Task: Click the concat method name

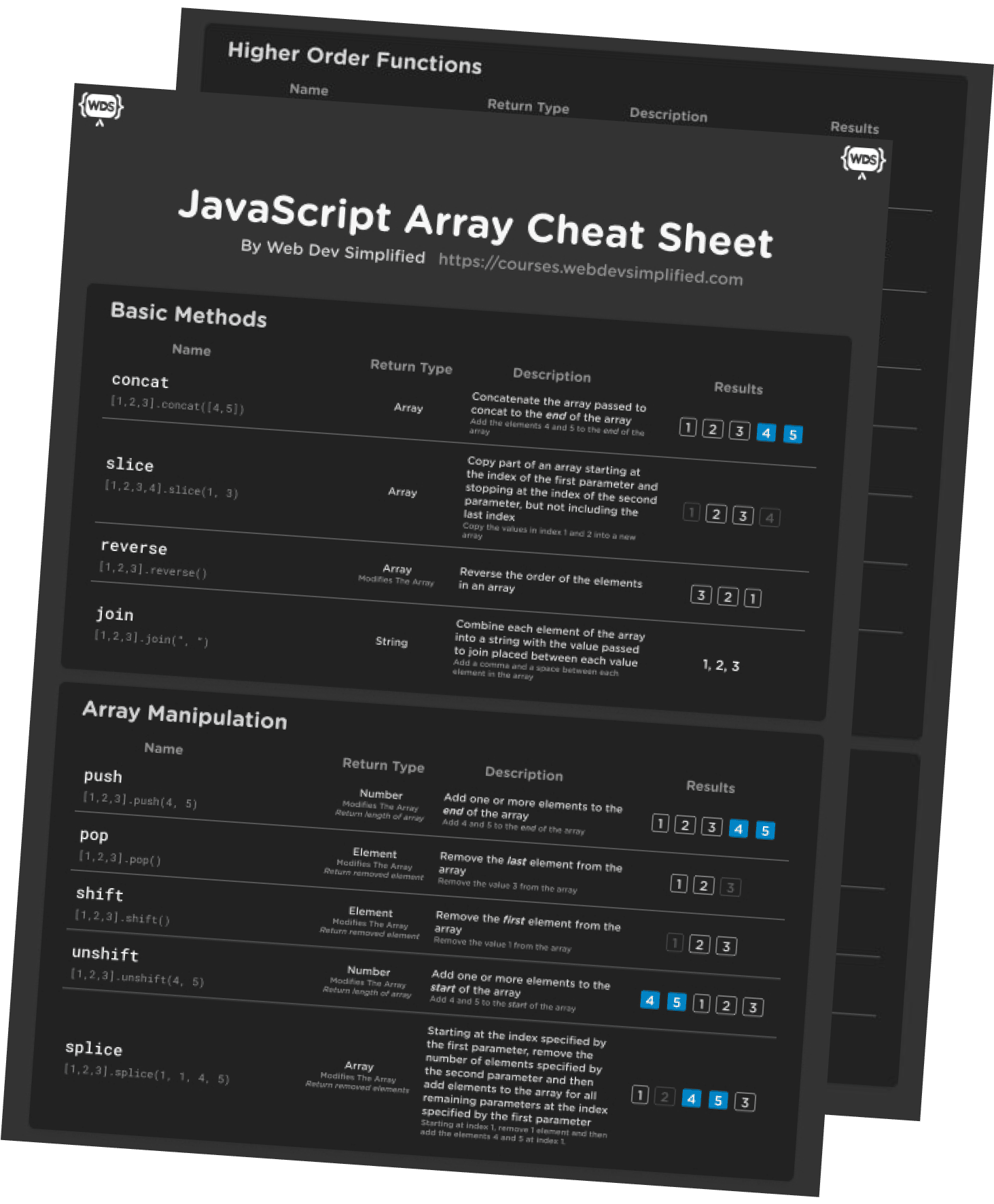Action: pyautogui.click(x=140, y=380)
